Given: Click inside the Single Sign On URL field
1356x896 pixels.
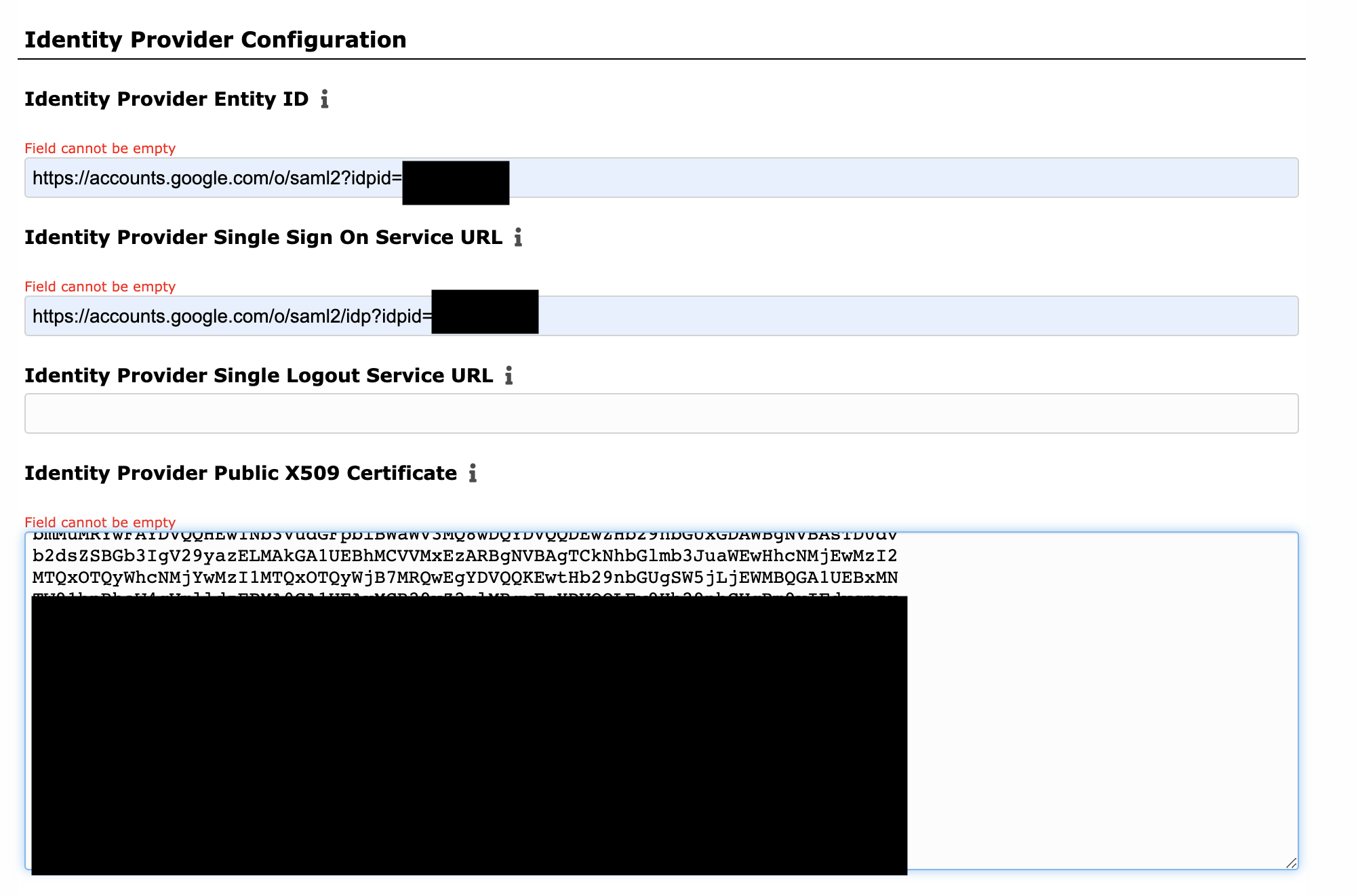Looking at the screenshot, I should [814, 316].
